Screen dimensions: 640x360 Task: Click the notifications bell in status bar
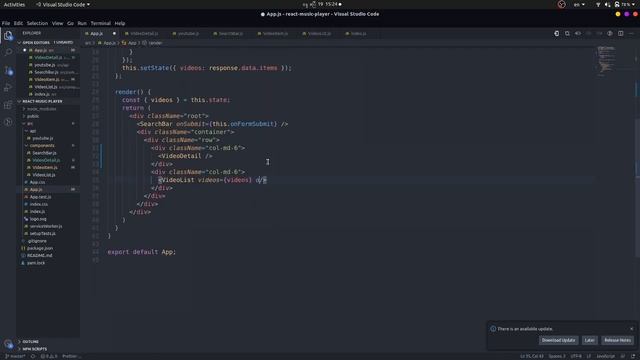(633, 356)
